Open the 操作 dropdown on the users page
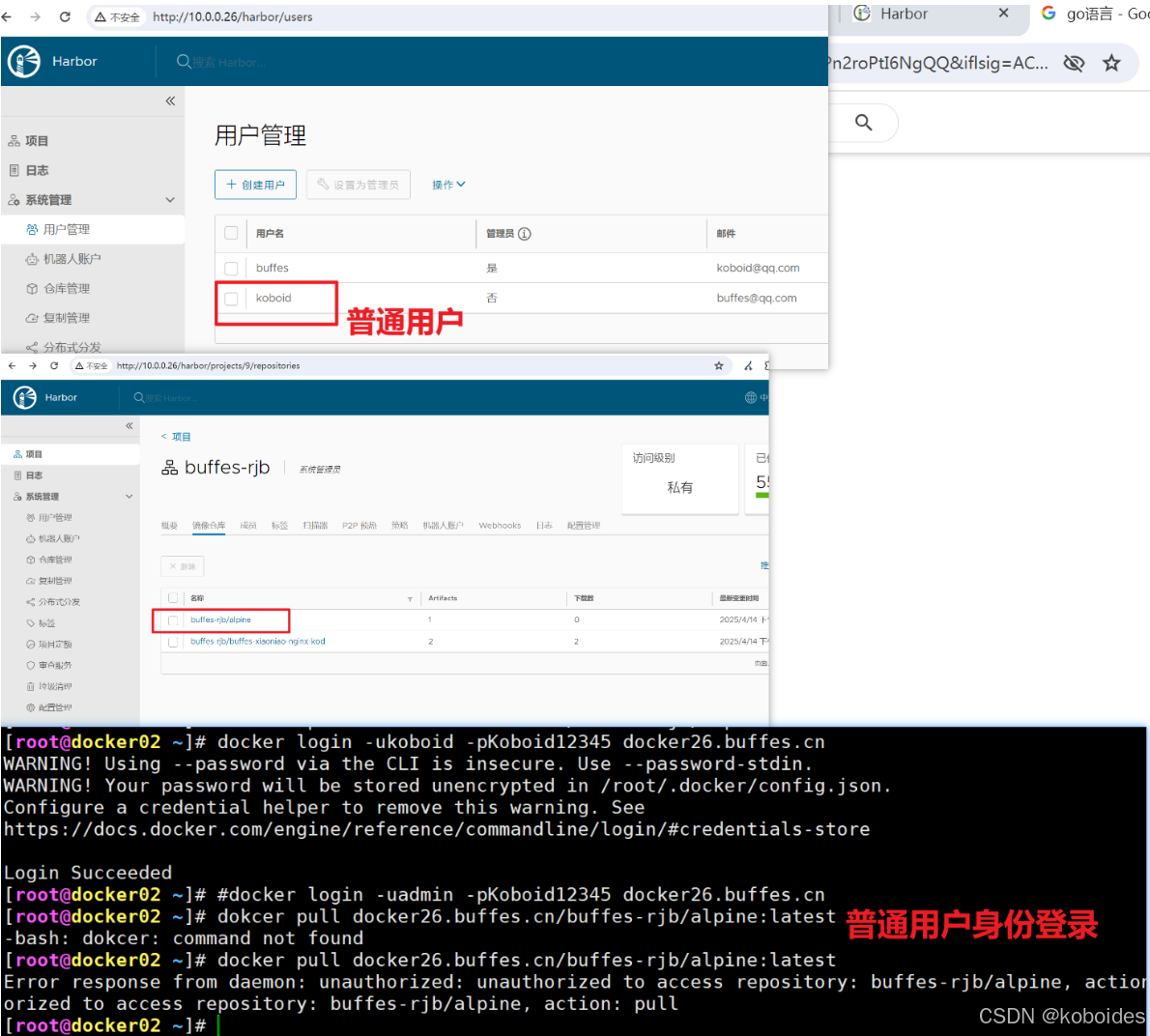1150x1036 pixels. (448, 185)
